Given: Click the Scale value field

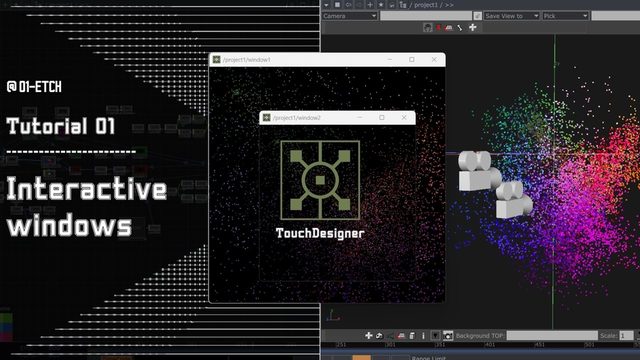Looking at the screenshot, I should [626, 336].
